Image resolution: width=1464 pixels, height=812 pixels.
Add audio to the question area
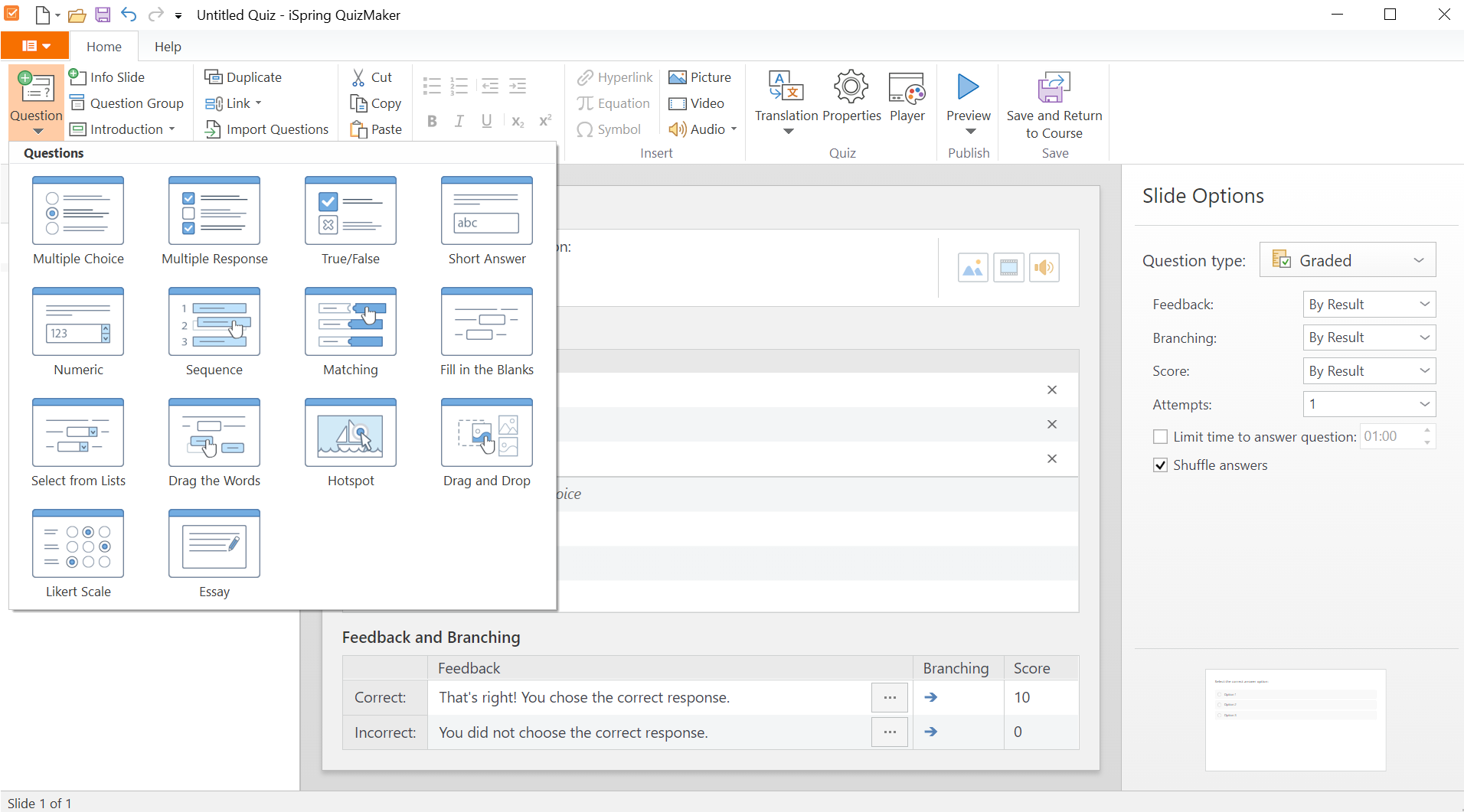tap(1044, 268)
